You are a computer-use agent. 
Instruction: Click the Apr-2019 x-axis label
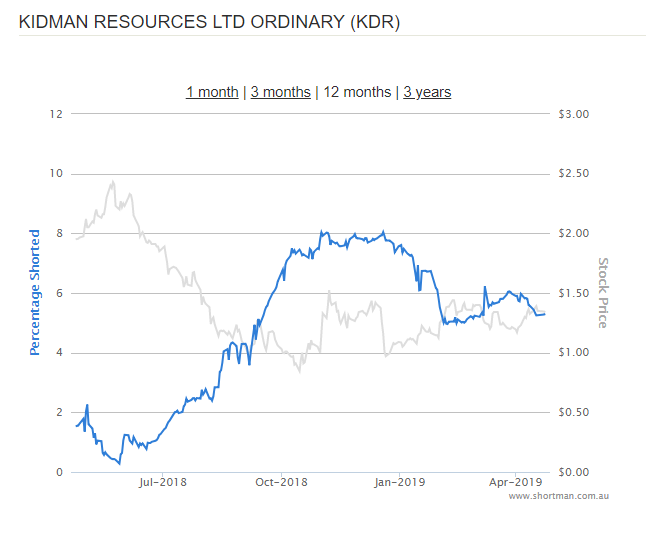coord(515,482)
